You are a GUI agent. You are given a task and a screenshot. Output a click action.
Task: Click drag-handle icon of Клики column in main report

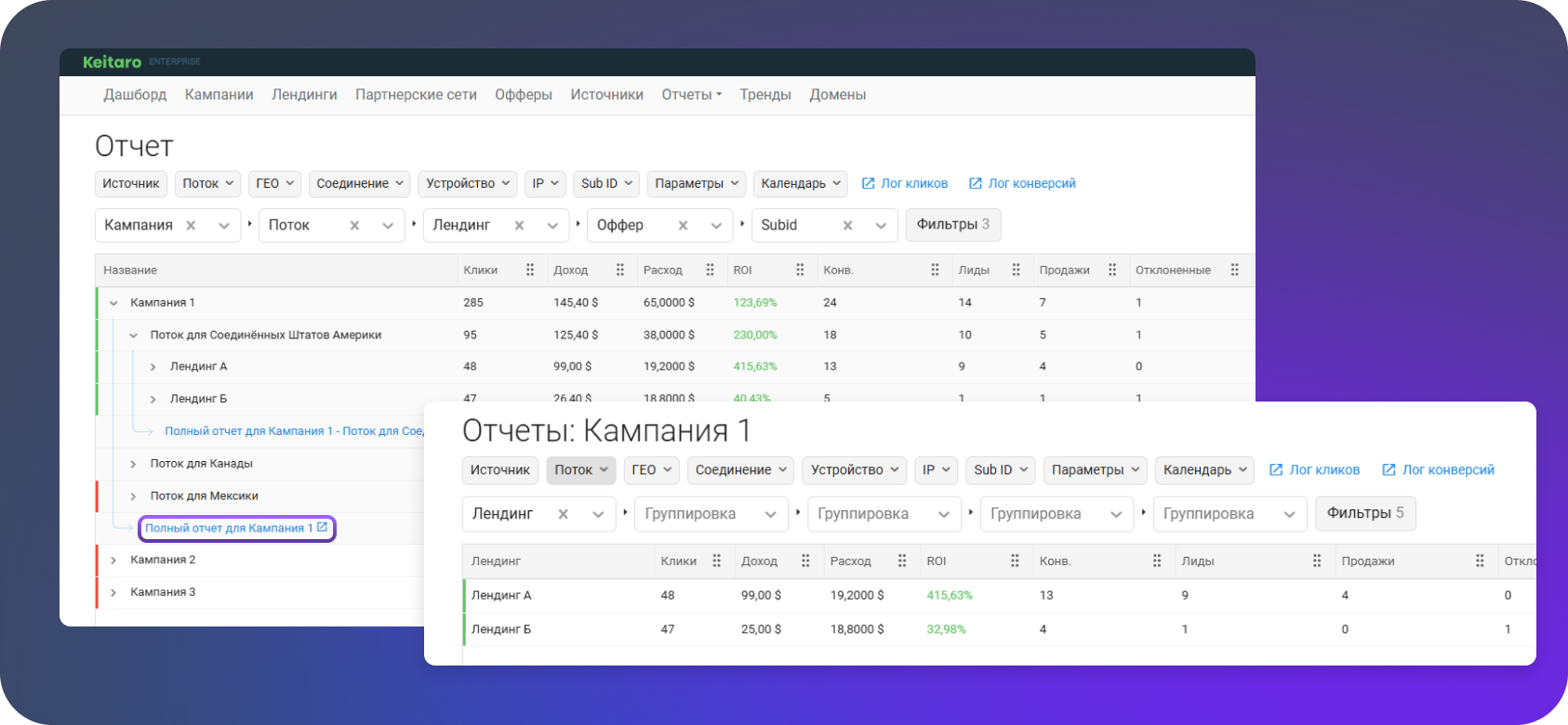coord(530,270)
